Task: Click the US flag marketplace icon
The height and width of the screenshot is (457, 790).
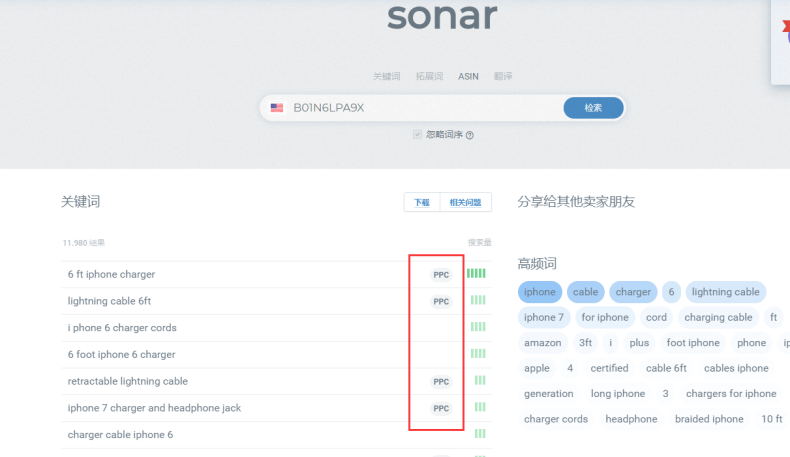Action: click(x=277, y=108)
